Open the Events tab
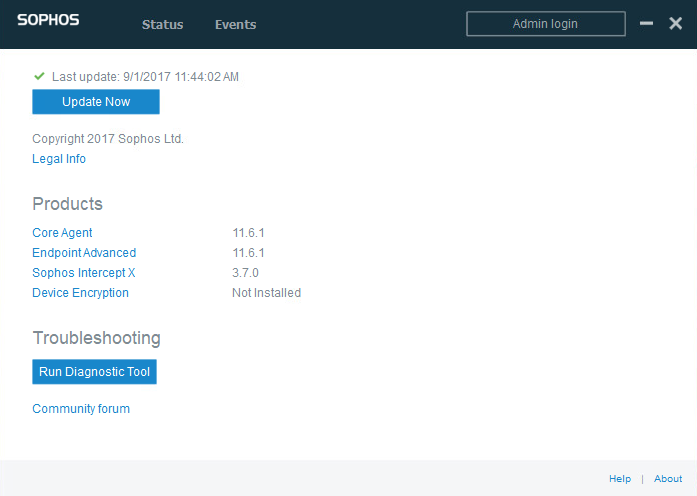This screenshot has height=496, width=697. (x=235, y=25)
